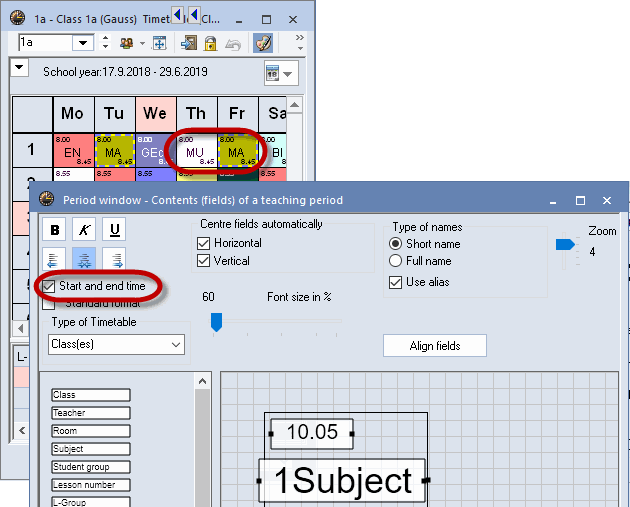Select the Thursday MU lesson cell
630x507 pixels.
[x=195, y=152]
